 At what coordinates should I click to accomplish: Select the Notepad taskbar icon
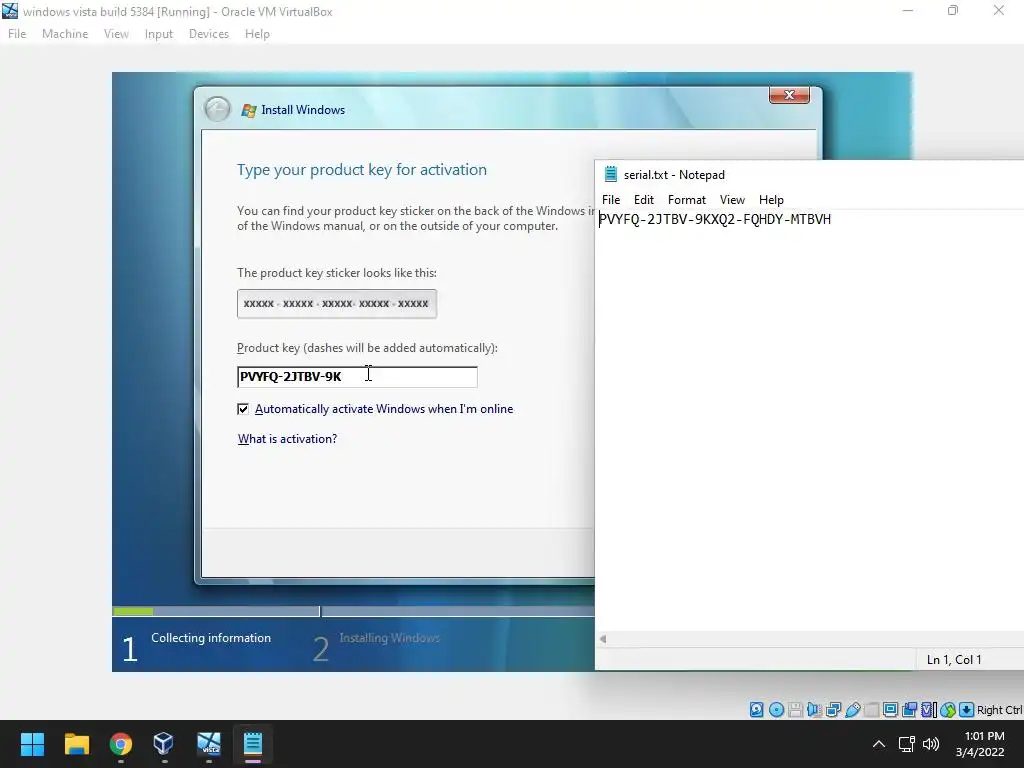pos(253,744)
